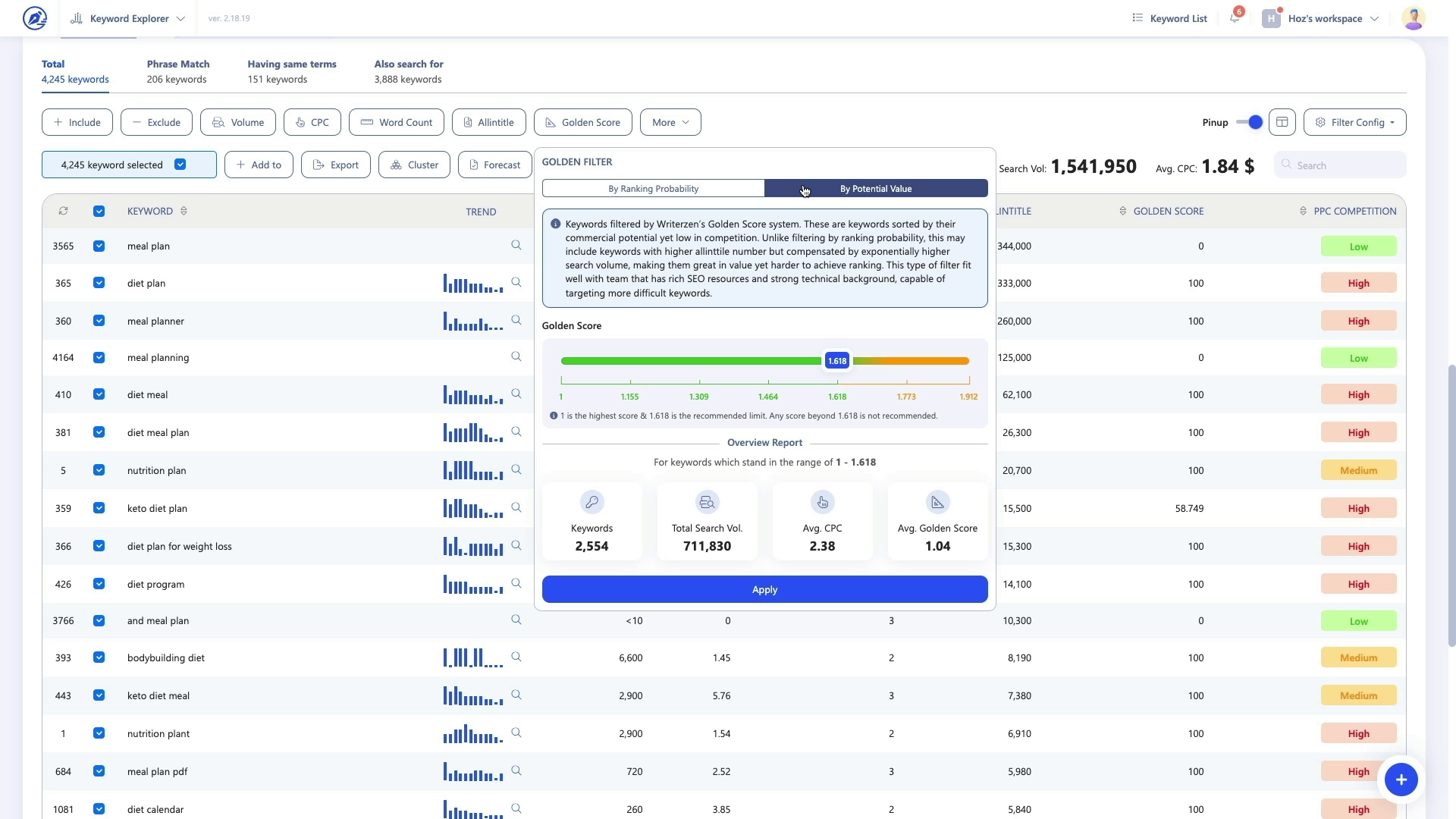
Task: Open the Phrase Match tab
Action: tap(177, 71)
